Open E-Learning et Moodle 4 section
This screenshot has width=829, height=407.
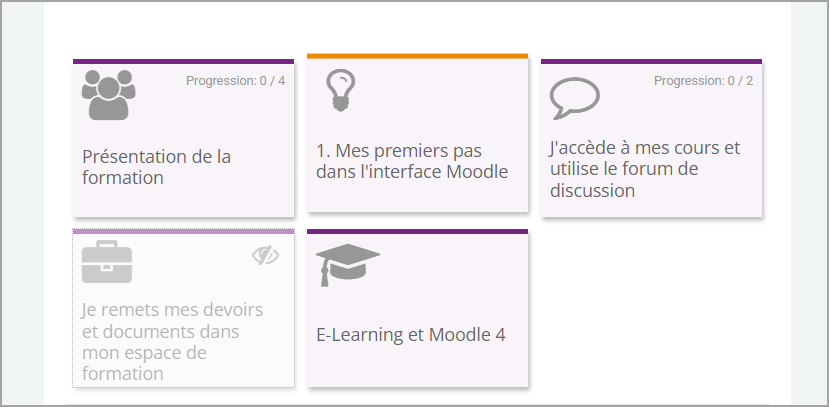[411, 335]
